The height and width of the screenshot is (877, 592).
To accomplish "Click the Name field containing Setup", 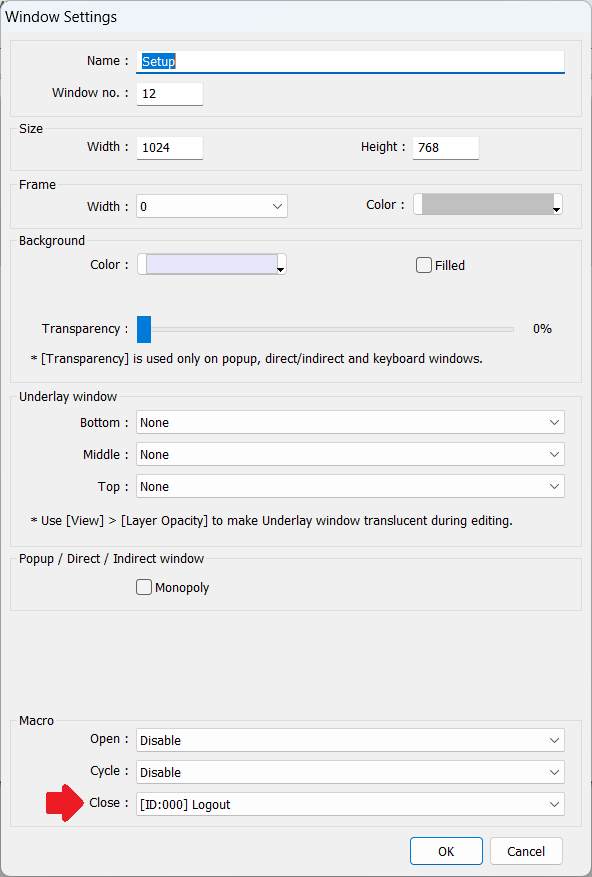I will pyautogui.click(x=350, y=62).
